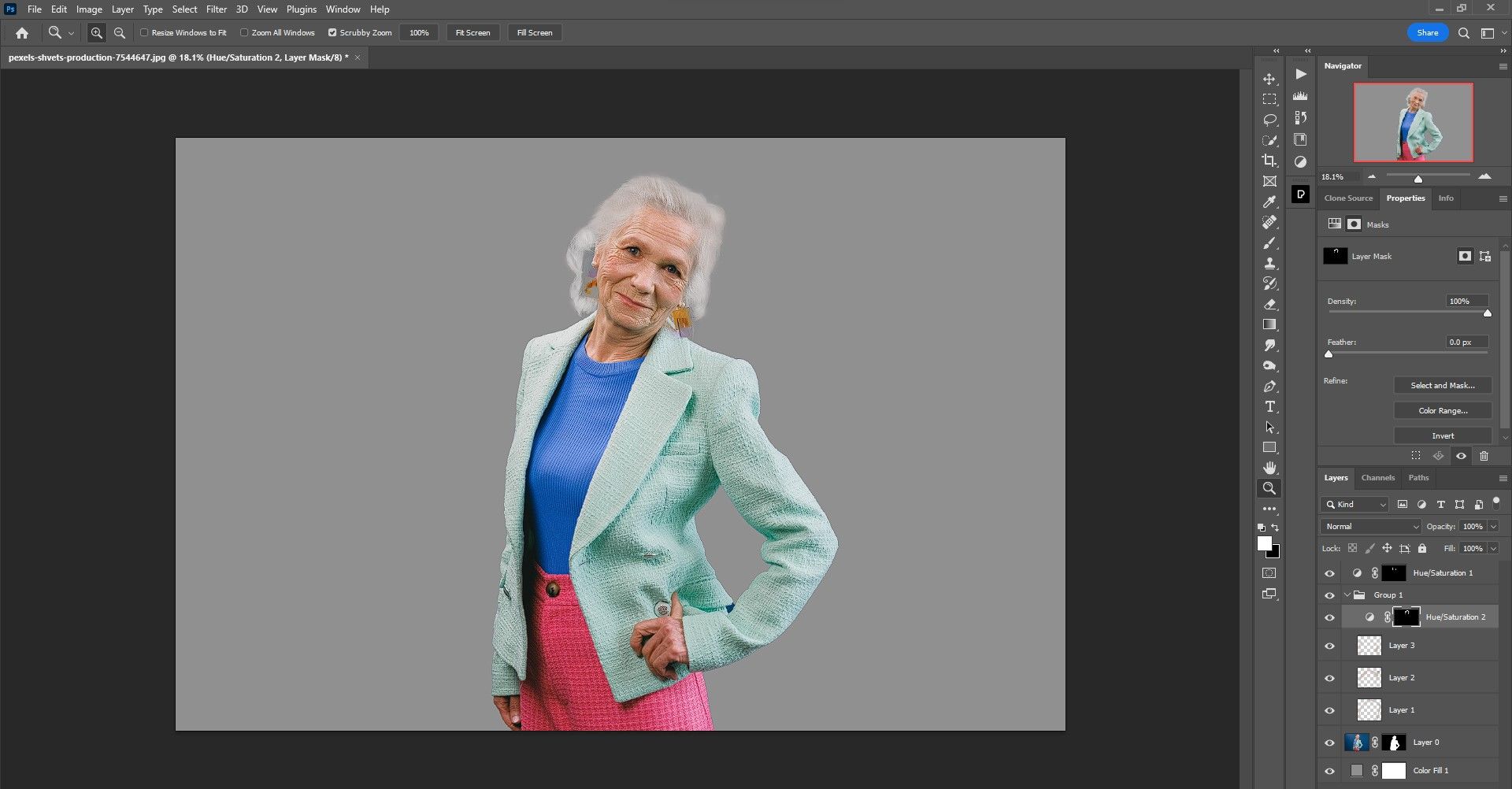Screen dimensions: 1512x789
Task: Select the Lasso tool
Action: [1269, 120]
